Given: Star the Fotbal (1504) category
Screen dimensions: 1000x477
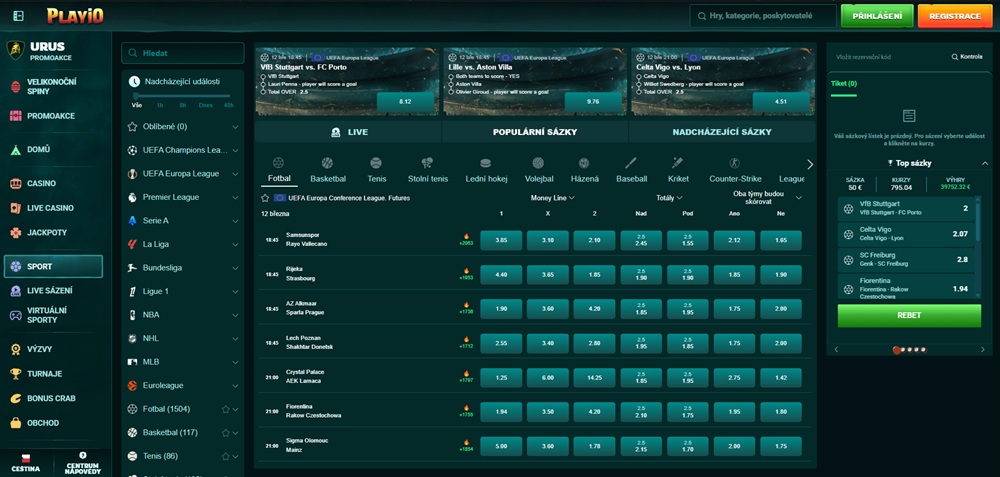Looking at the screenshot, I should click(225, 409).
